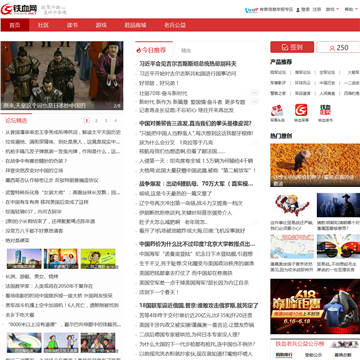Switch to the 今日推荐 tab
The width and height of the screenshot is (360, 360).
pos(154,50)
